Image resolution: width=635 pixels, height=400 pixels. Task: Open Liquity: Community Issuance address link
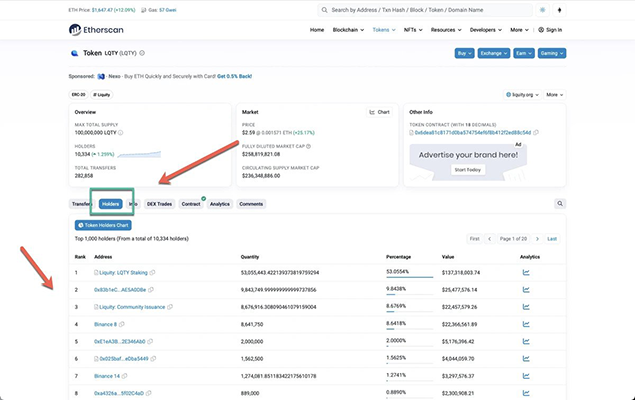pyautogui.click(x=132, y=307)
